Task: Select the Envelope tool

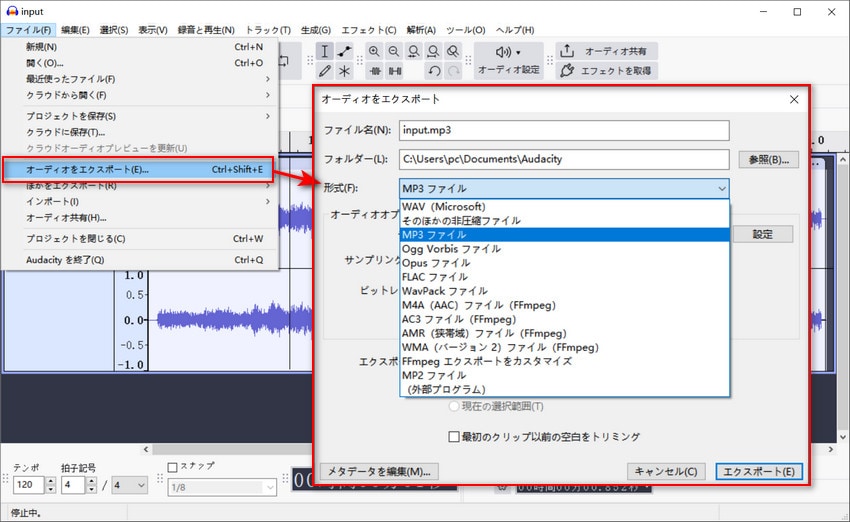Action: [344, 51]
